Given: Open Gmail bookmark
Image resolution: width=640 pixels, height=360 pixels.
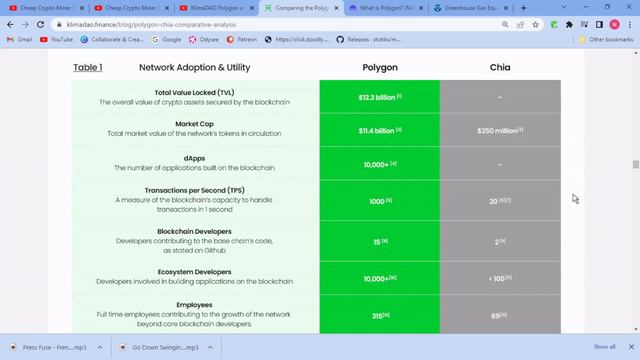Looking at the screenshot, I should pyautogui.click(x=19, y=40).
